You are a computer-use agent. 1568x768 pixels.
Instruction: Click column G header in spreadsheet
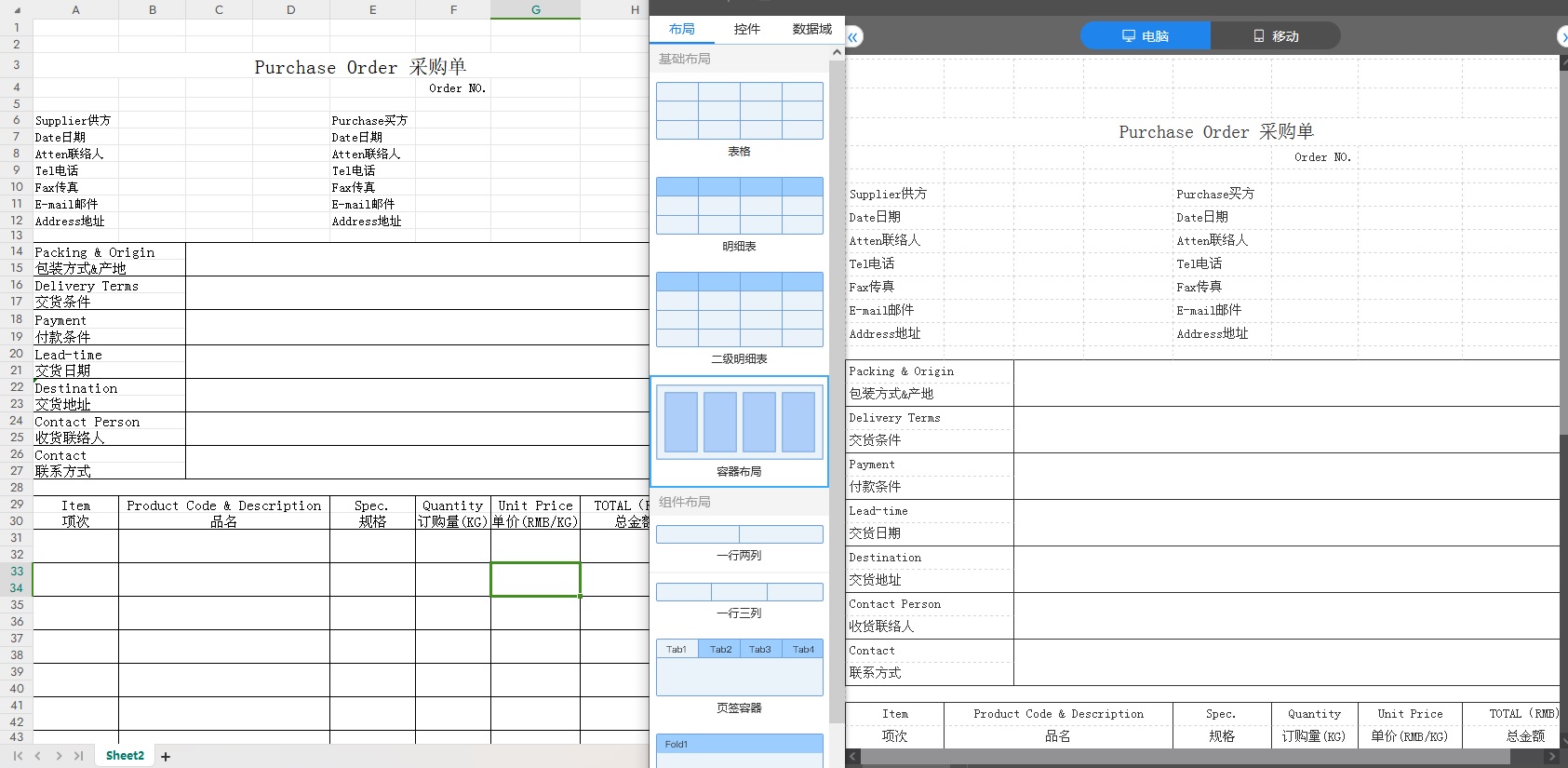[535, 9]
